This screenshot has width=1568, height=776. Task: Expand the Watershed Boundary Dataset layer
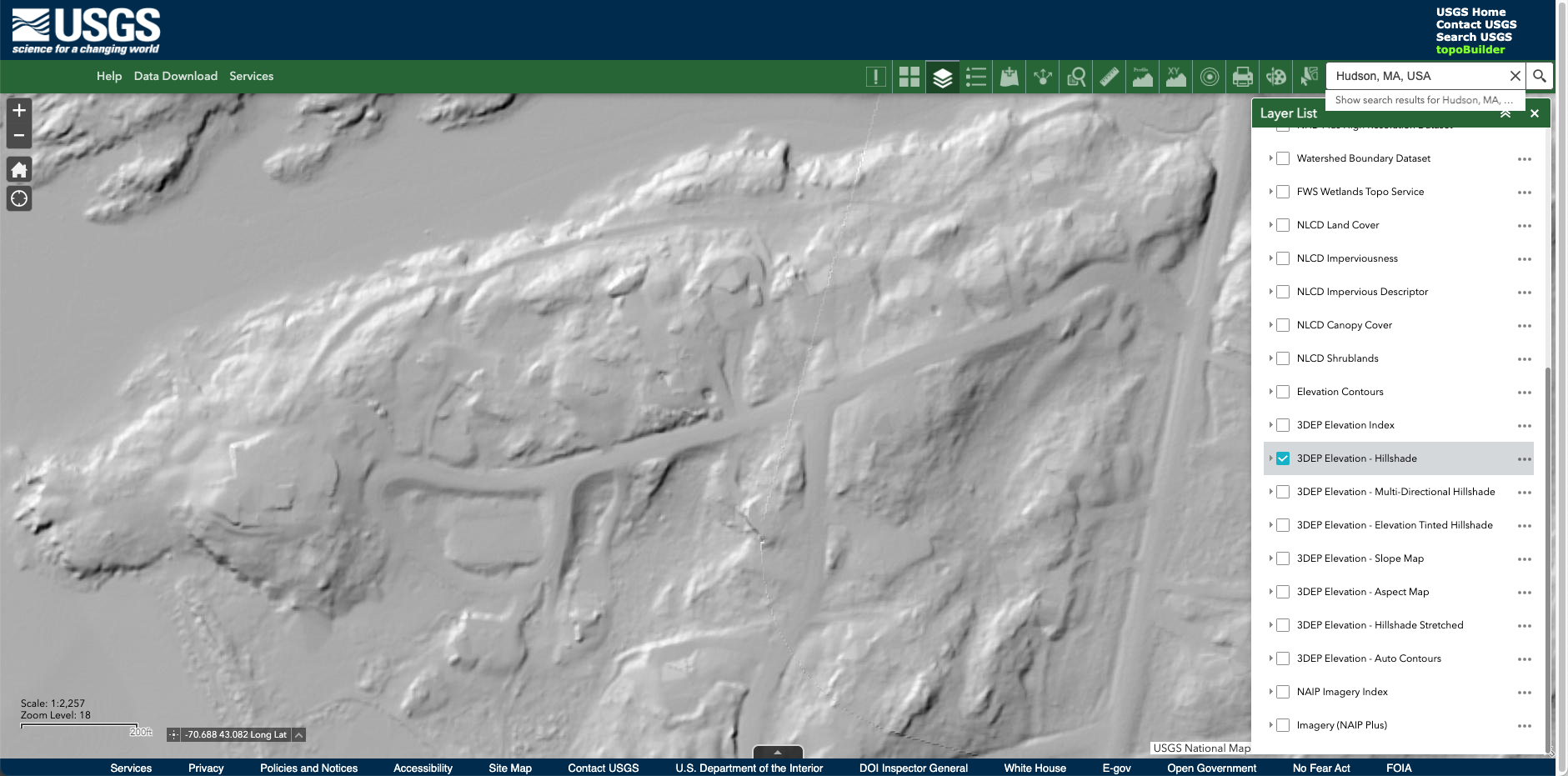pos(1270,158)
